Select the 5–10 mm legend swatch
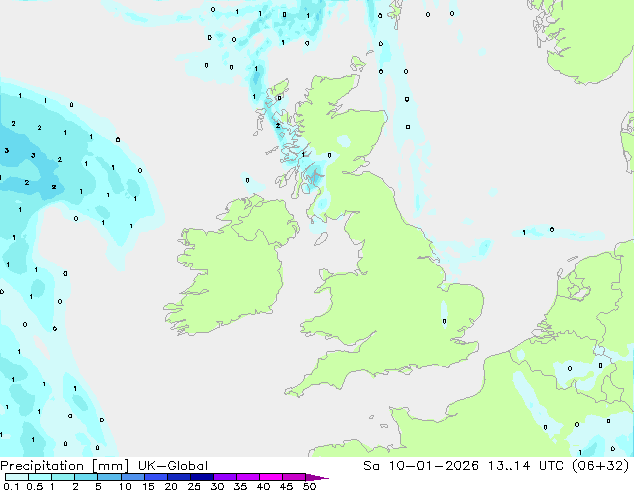Viewport: 634px width, 490px height. (x=109, y=477)
